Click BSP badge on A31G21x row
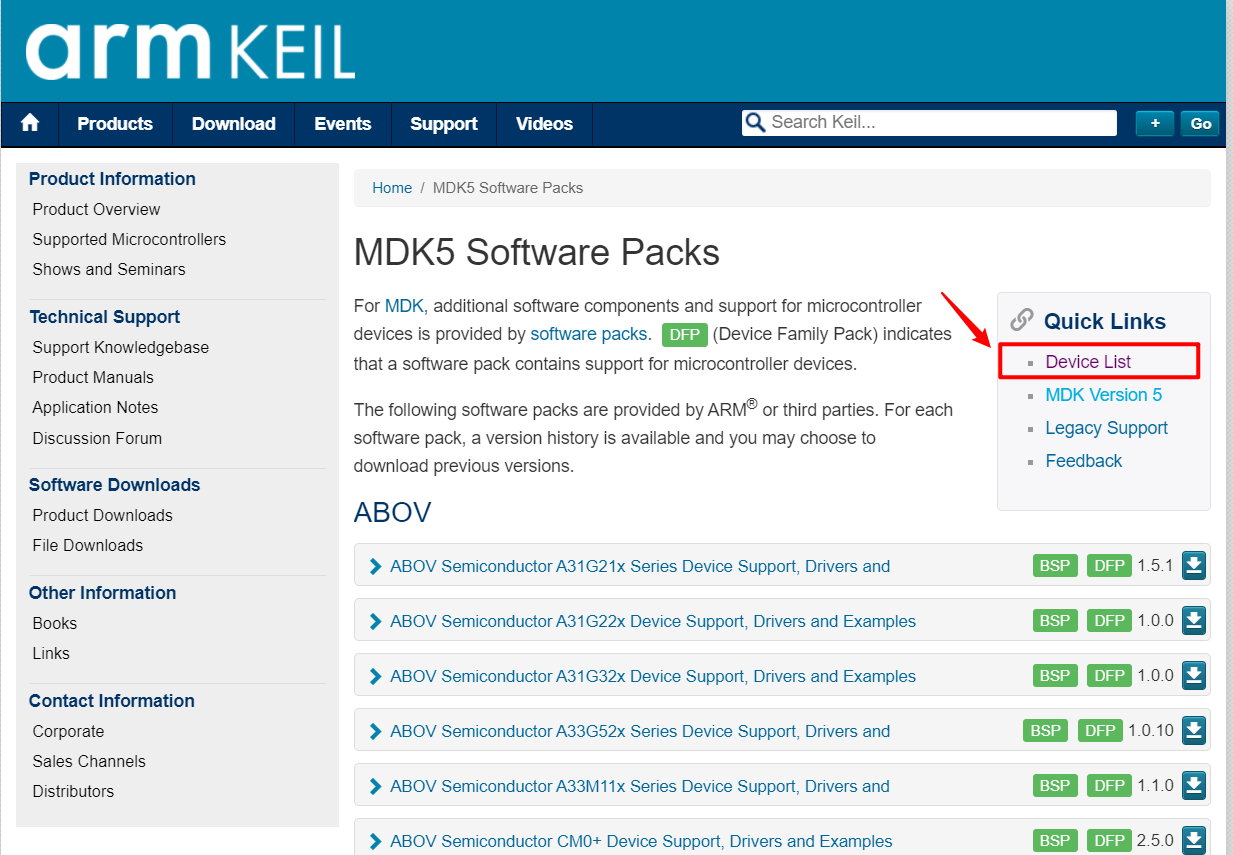The width and height of the screenshot is (1233, 855). click(1055, 566)
